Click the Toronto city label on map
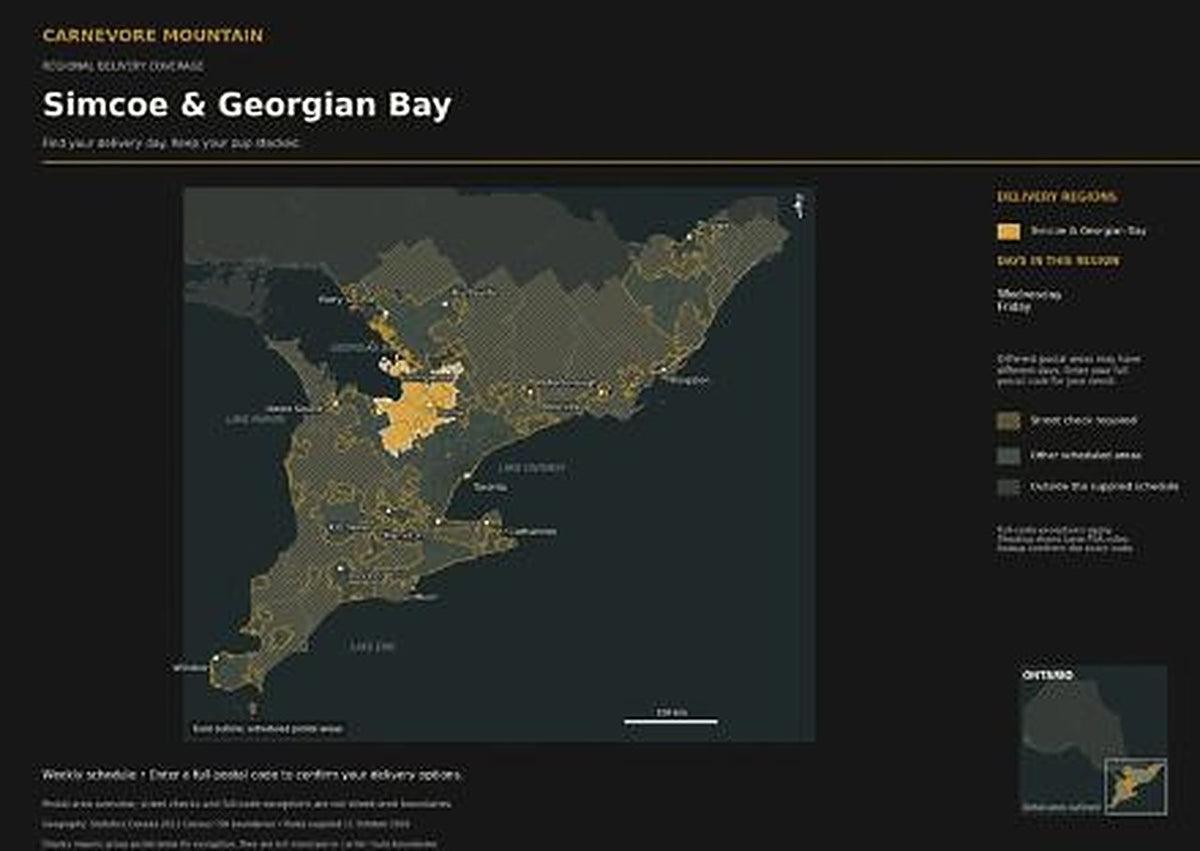This screenshot has width=1200, height=851. 491,487
